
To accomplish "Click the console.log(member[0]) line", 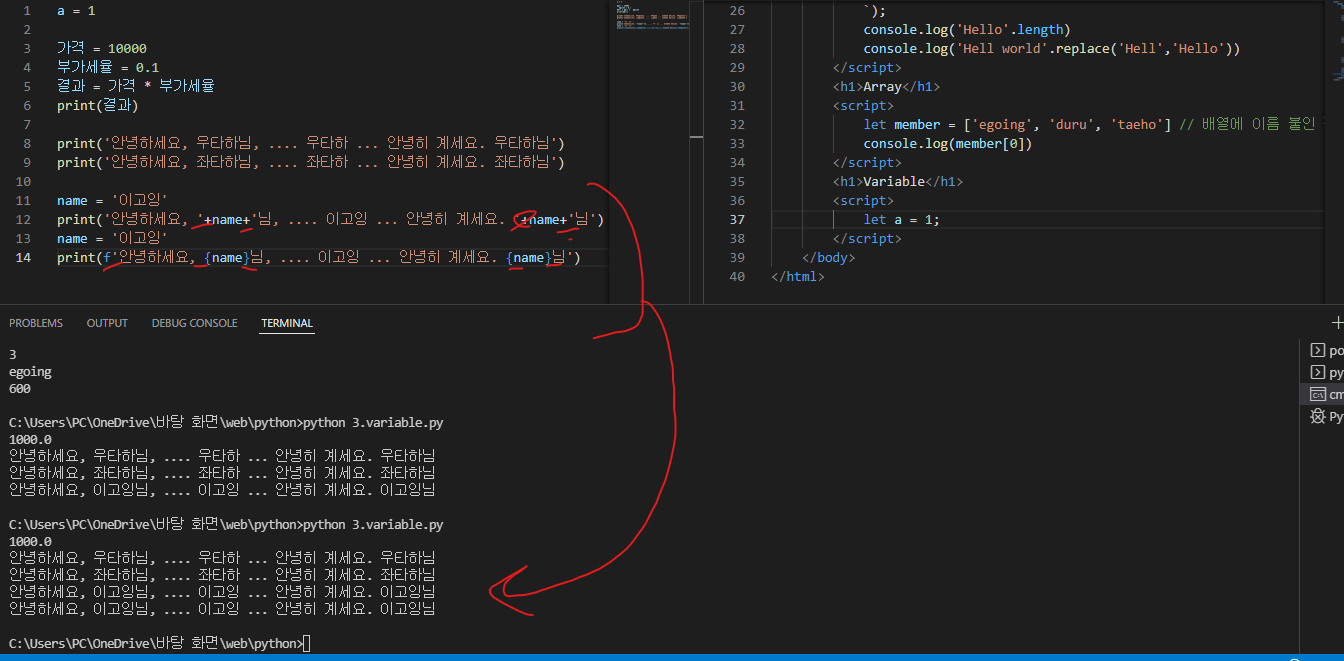I will point(948,143).
